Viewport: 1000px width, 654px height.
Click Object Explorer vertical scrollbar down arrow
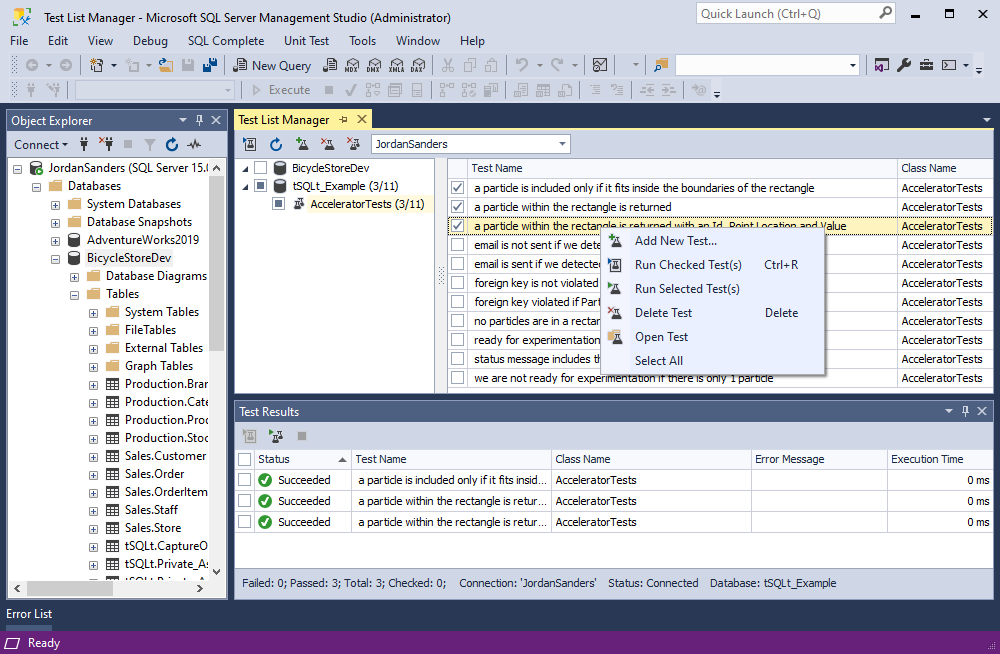(217, 571)
